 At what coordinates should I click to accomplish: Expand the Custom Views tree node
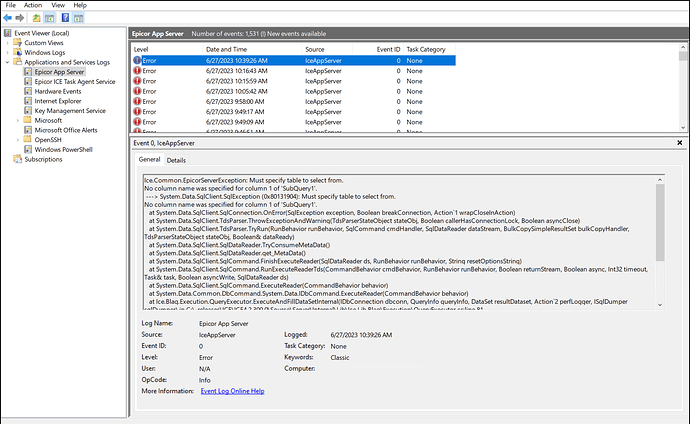tap(8, 42)
